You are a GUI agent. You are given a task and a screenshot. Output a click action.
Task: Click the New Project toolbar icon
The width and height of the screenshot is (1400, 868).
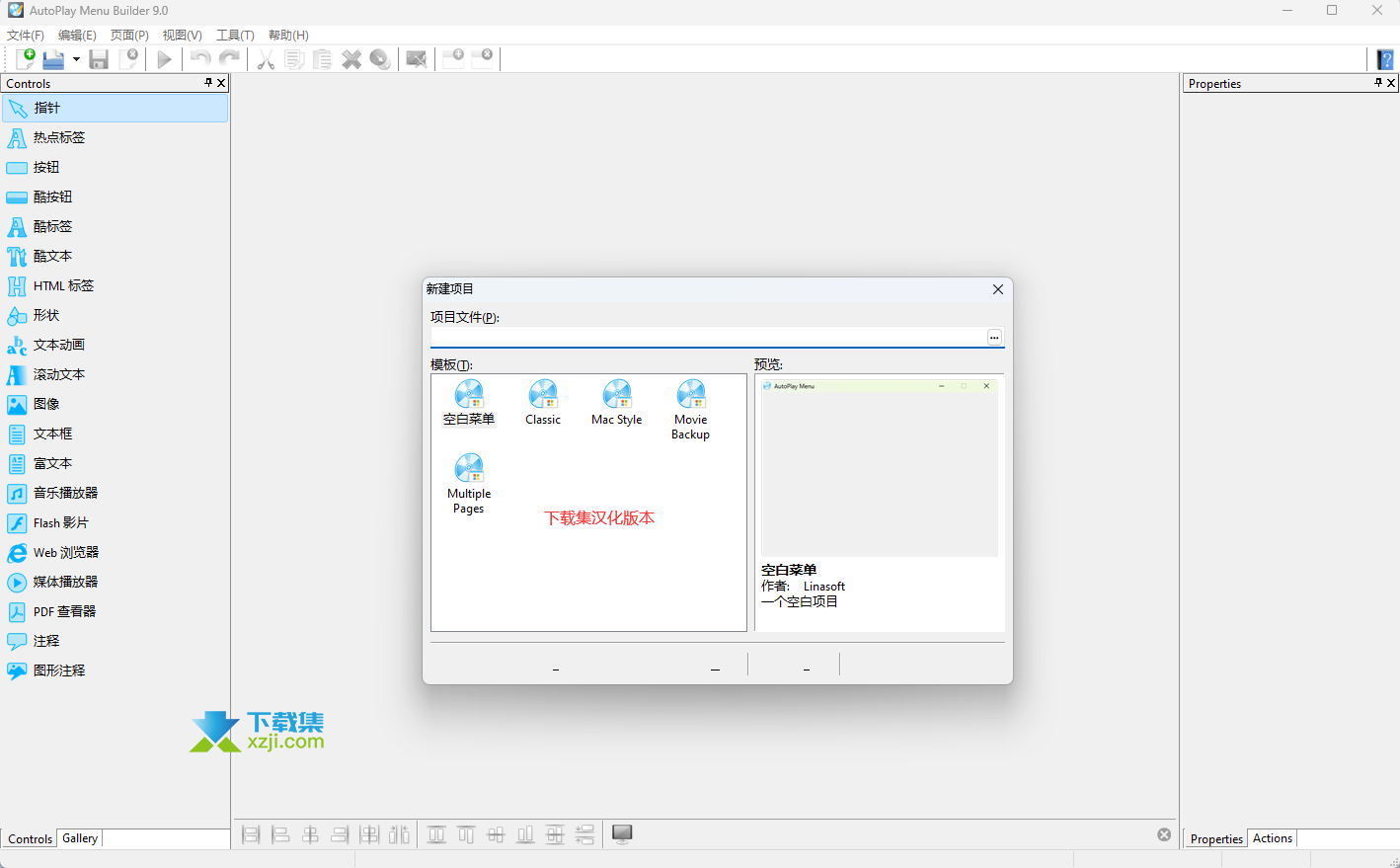tap(25, 59)
